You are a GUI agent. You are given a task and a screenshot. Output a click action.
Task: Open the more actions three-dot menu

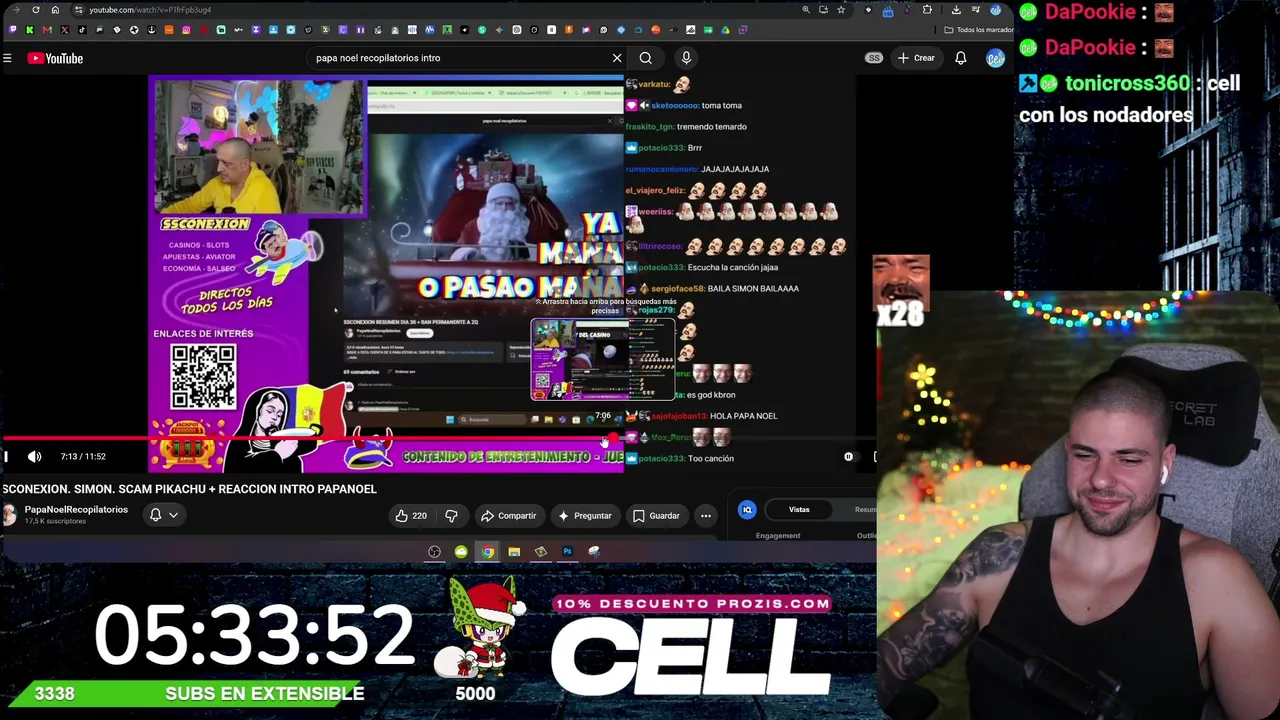click(706, 516)
